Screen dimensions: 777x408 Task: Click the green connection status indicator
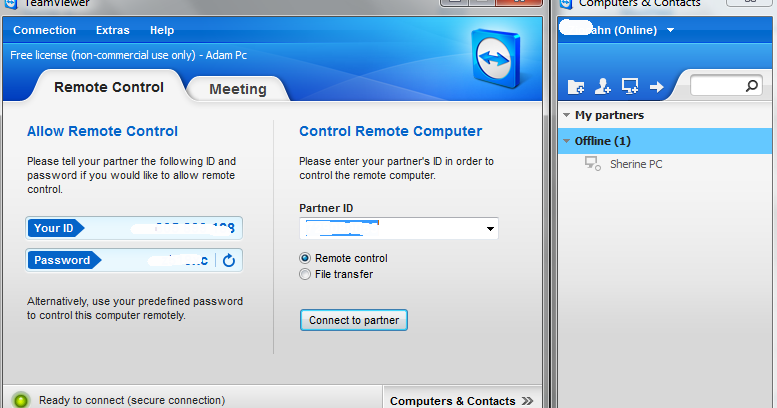pos(21,400)
